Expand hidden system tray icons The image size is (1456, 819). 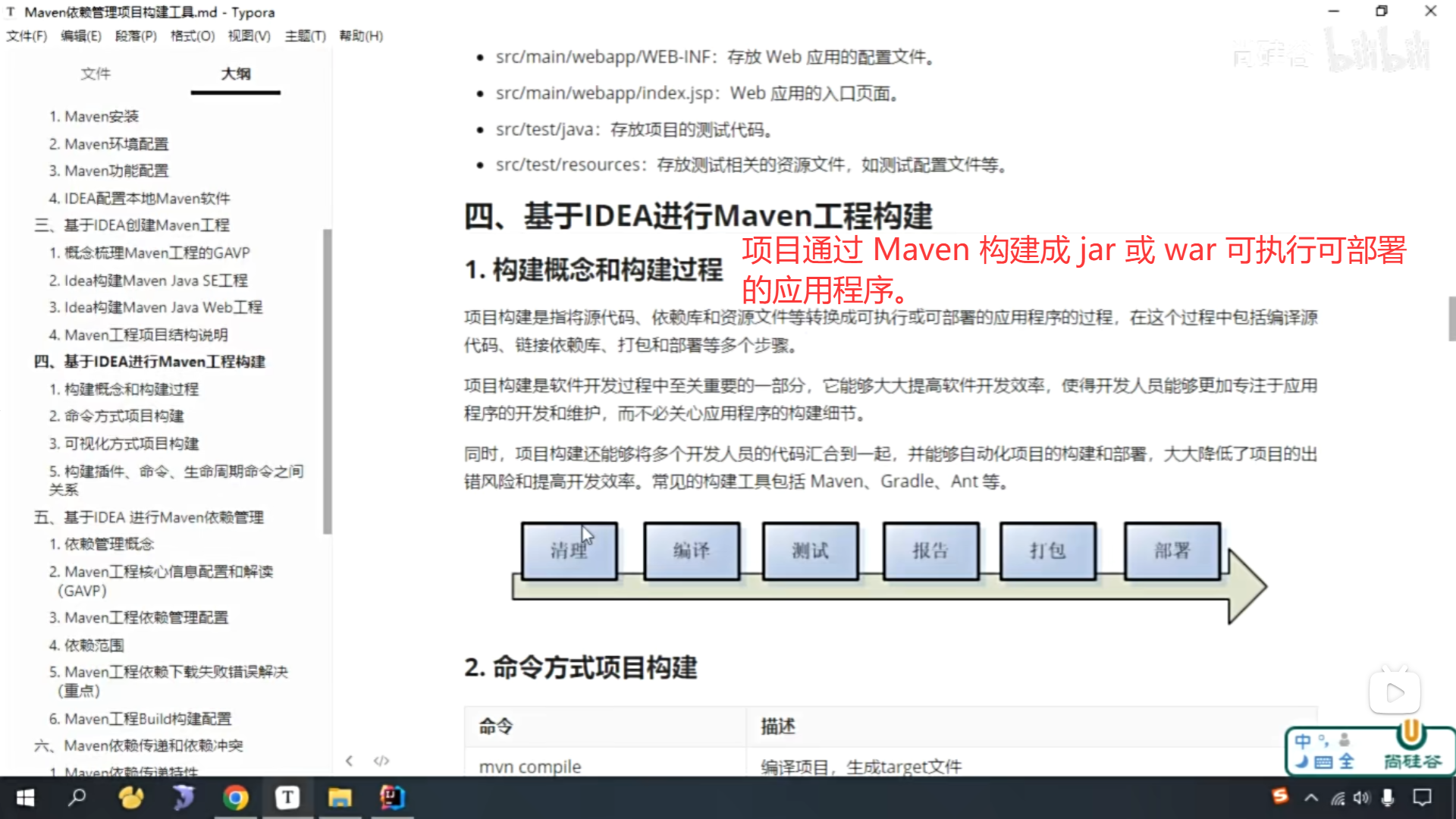(x=1311, y=798)
